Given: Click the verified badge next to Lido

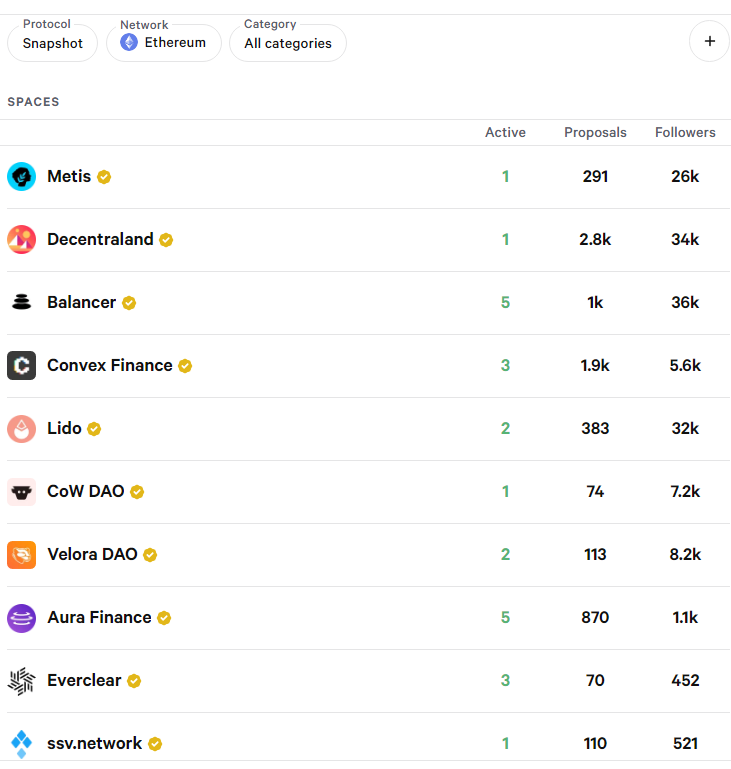Looking at the screenshot, I should tap(94, 429).
